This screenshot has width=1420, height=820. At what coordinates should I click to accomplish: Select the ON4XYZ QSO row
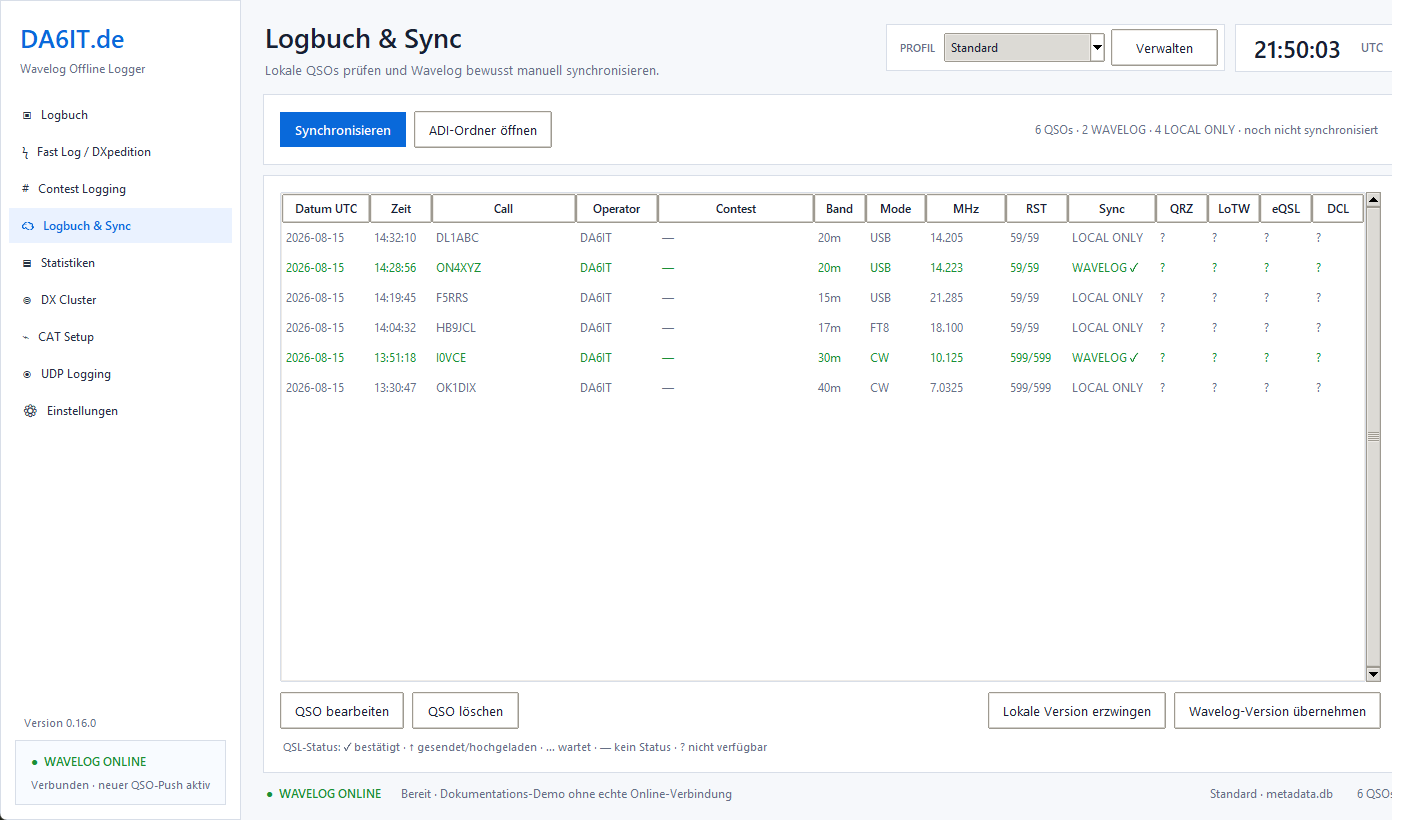click(x=822, y=268)
